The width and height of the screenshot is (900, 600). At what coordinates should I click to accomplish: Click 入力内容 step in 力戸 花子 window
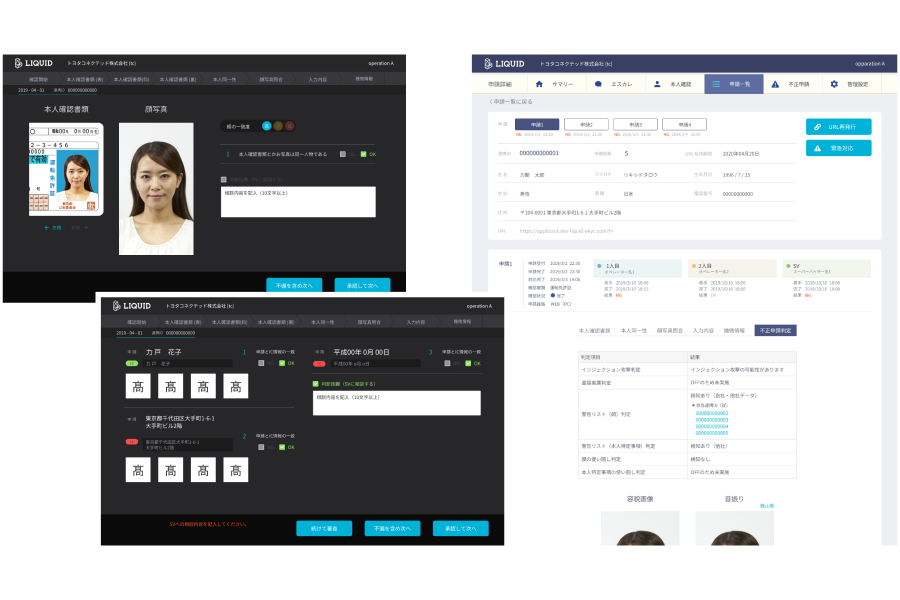[416, 322]
